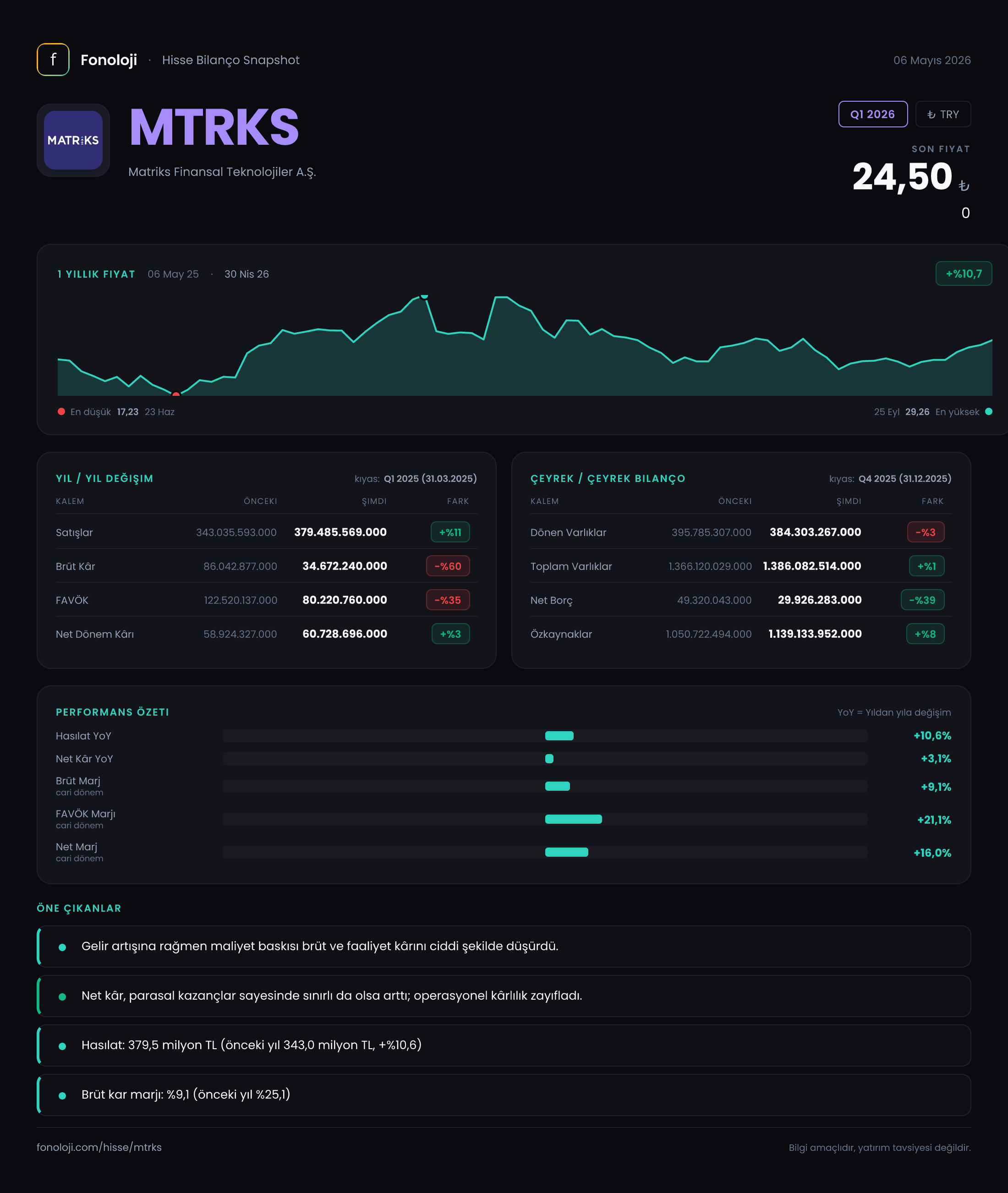Click the lira icon next to 24,50
The height and width of the screenshot is (1193, 1008).
964,185
